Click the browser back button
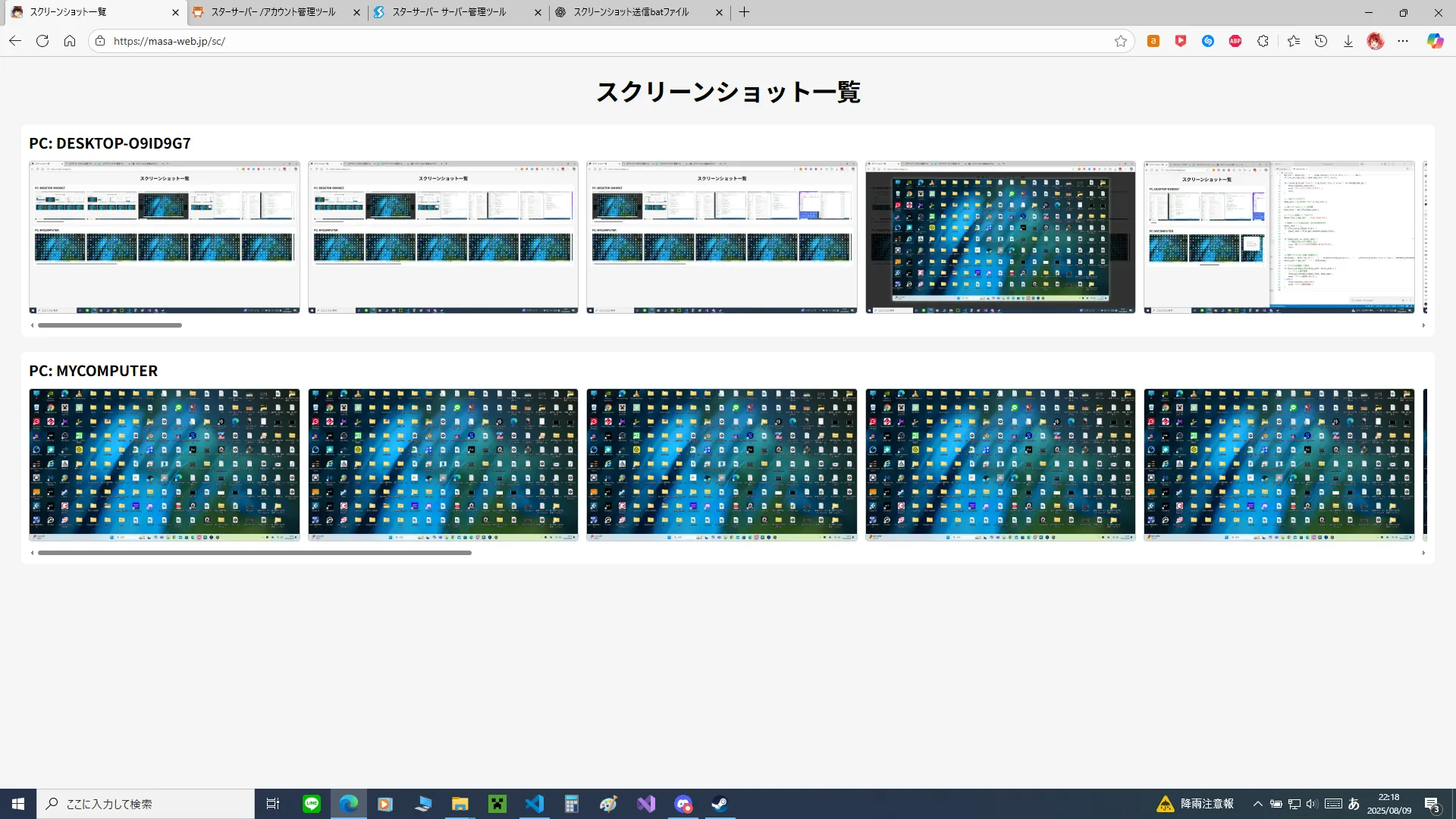Viewport: 1456px width, 819px height. [15, 41]
